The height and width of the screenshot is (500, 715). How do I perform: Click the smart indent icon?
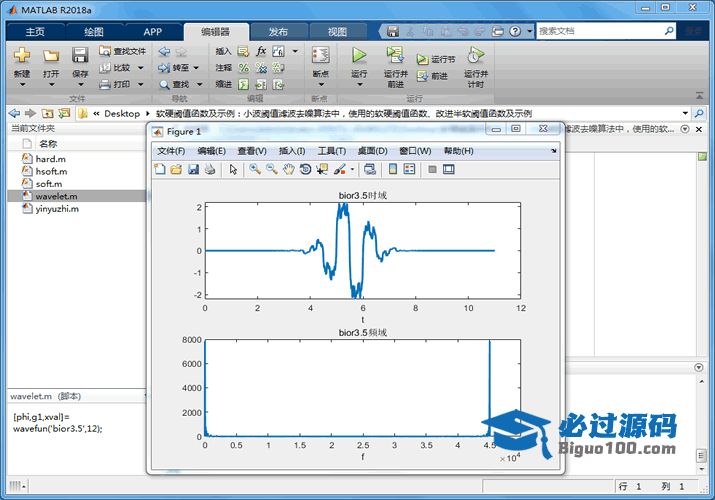click(x=244, y=84)
